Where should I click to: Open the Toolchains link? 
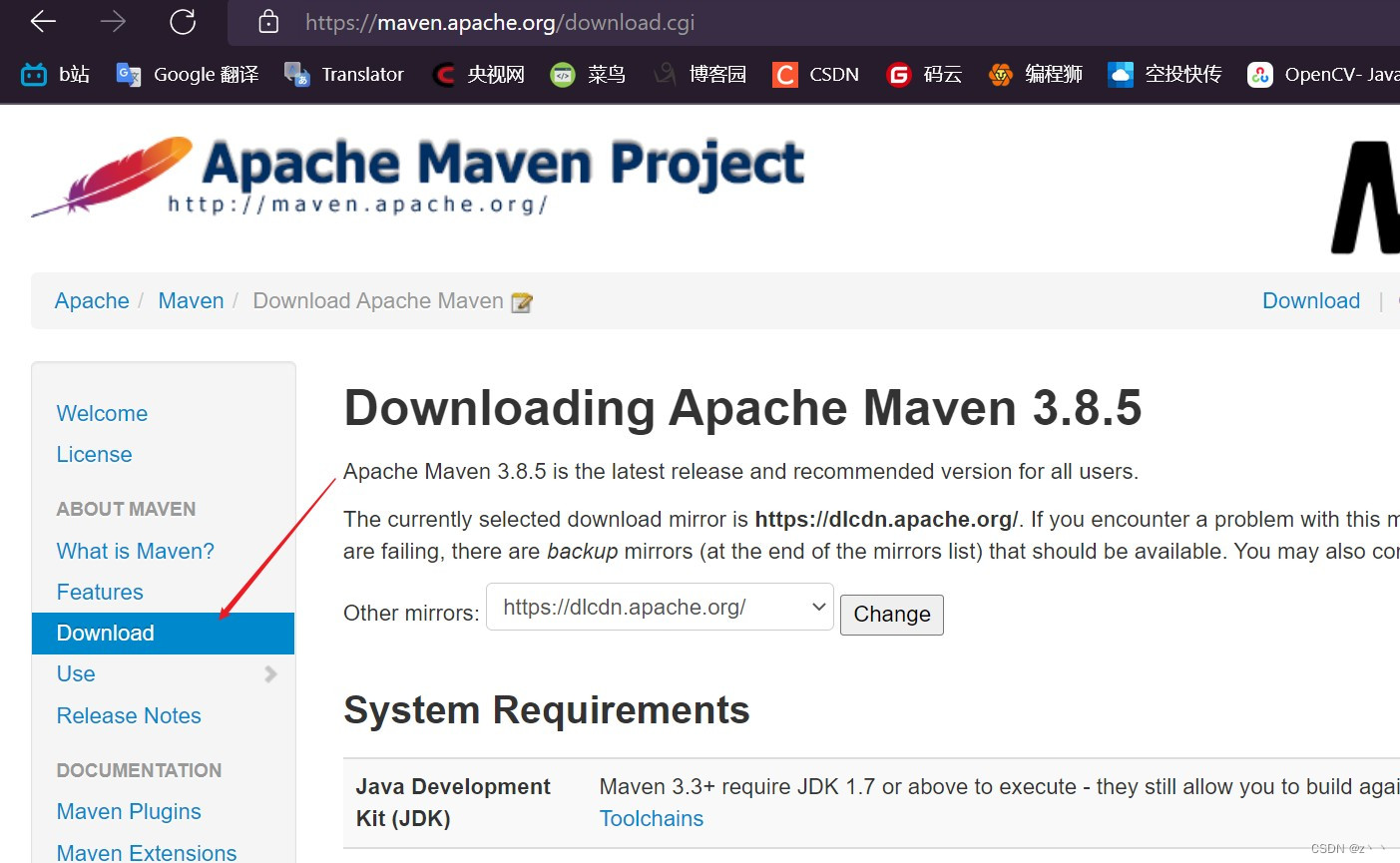click(651, 818)
